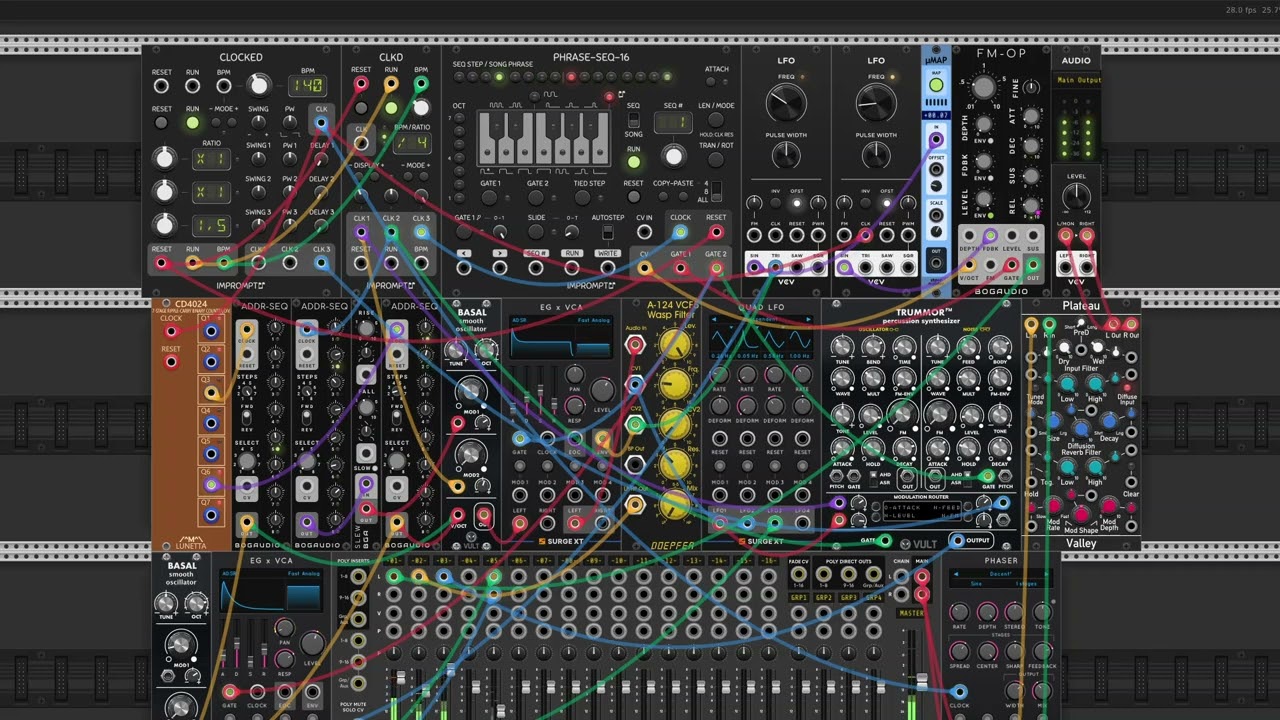Click the CLOCK input jack on CD4024

tap(171, 332)
